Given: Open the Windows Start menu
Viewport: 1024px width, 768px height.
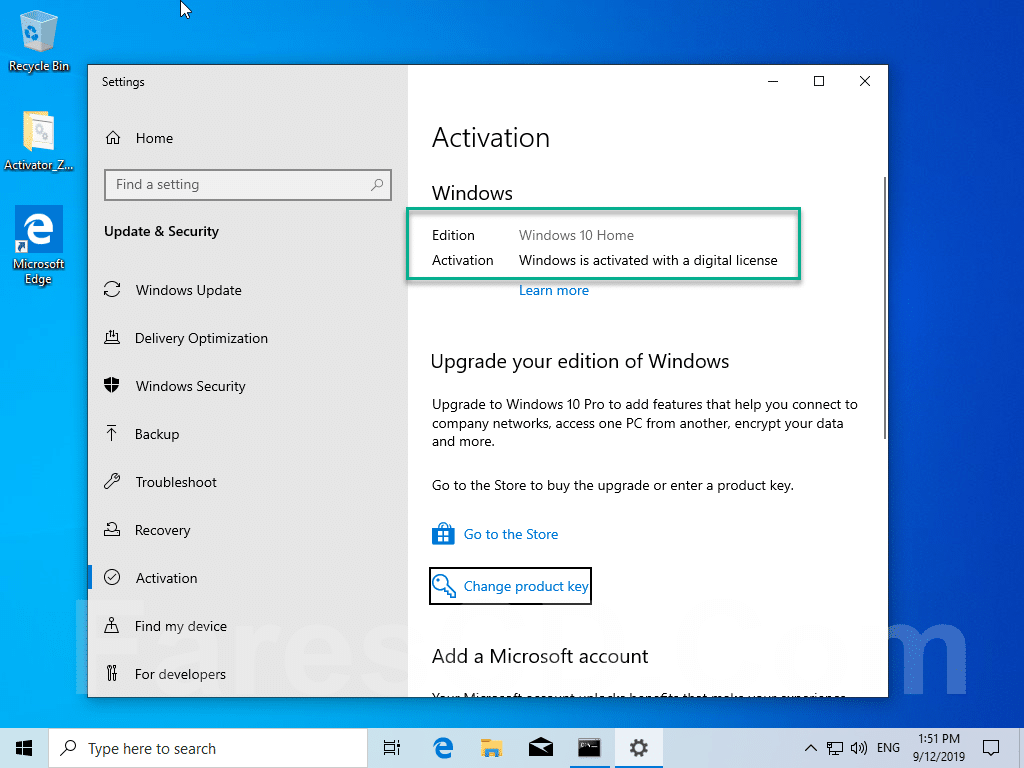Looking at the screenshot, I should tap(24, 748).
